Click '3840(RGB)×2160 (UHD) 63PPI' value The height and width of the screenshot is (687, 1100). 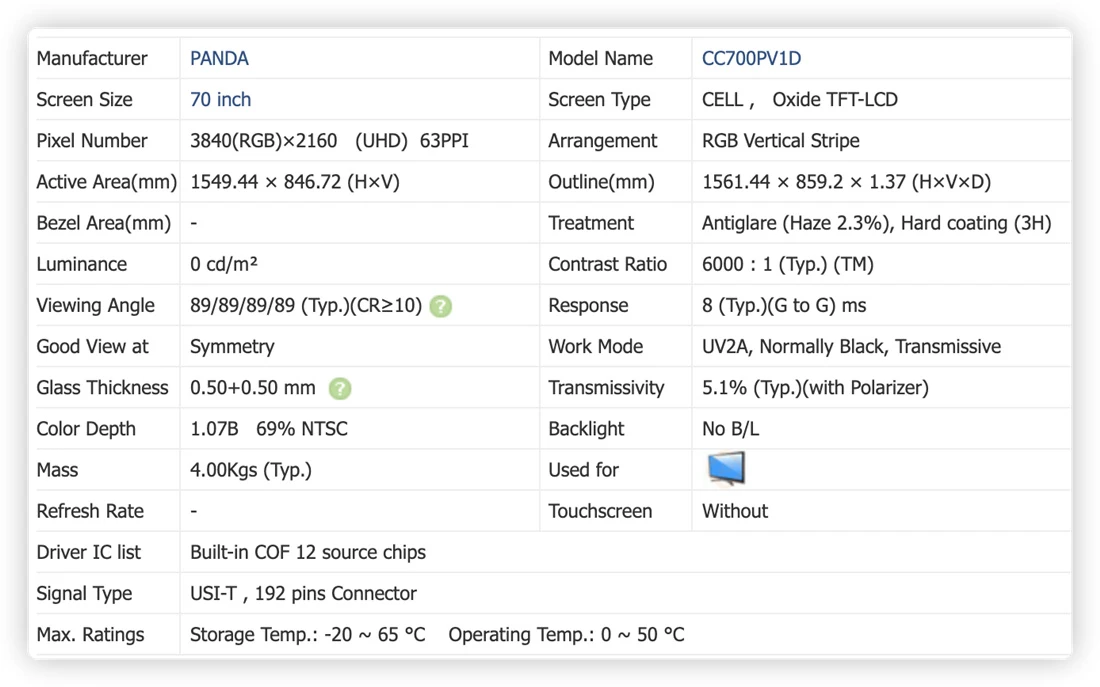point(329,140)
